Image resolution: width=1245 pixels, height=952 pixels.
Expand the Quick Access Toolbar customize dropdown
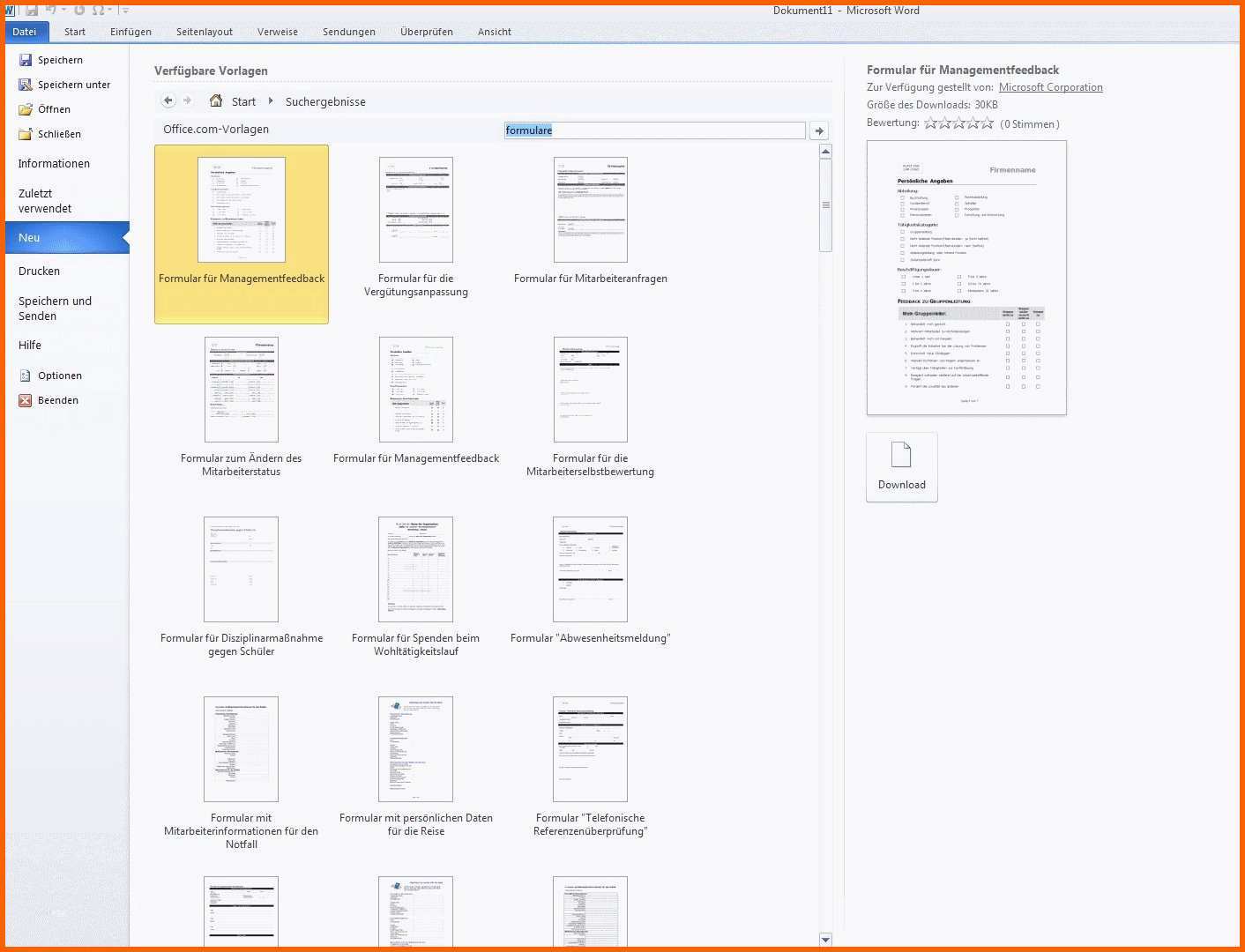pyautogui.click(x=125, y=11)
